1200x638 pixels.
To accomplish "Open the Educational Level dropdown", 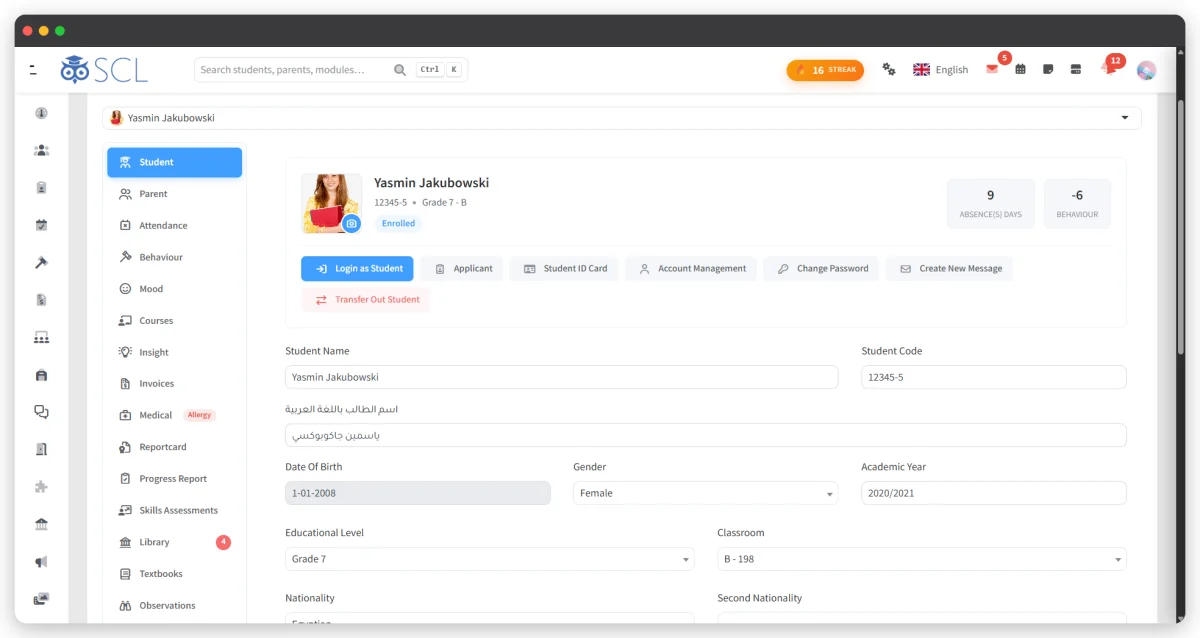I will pyautogui.click(x=489, y=559).
